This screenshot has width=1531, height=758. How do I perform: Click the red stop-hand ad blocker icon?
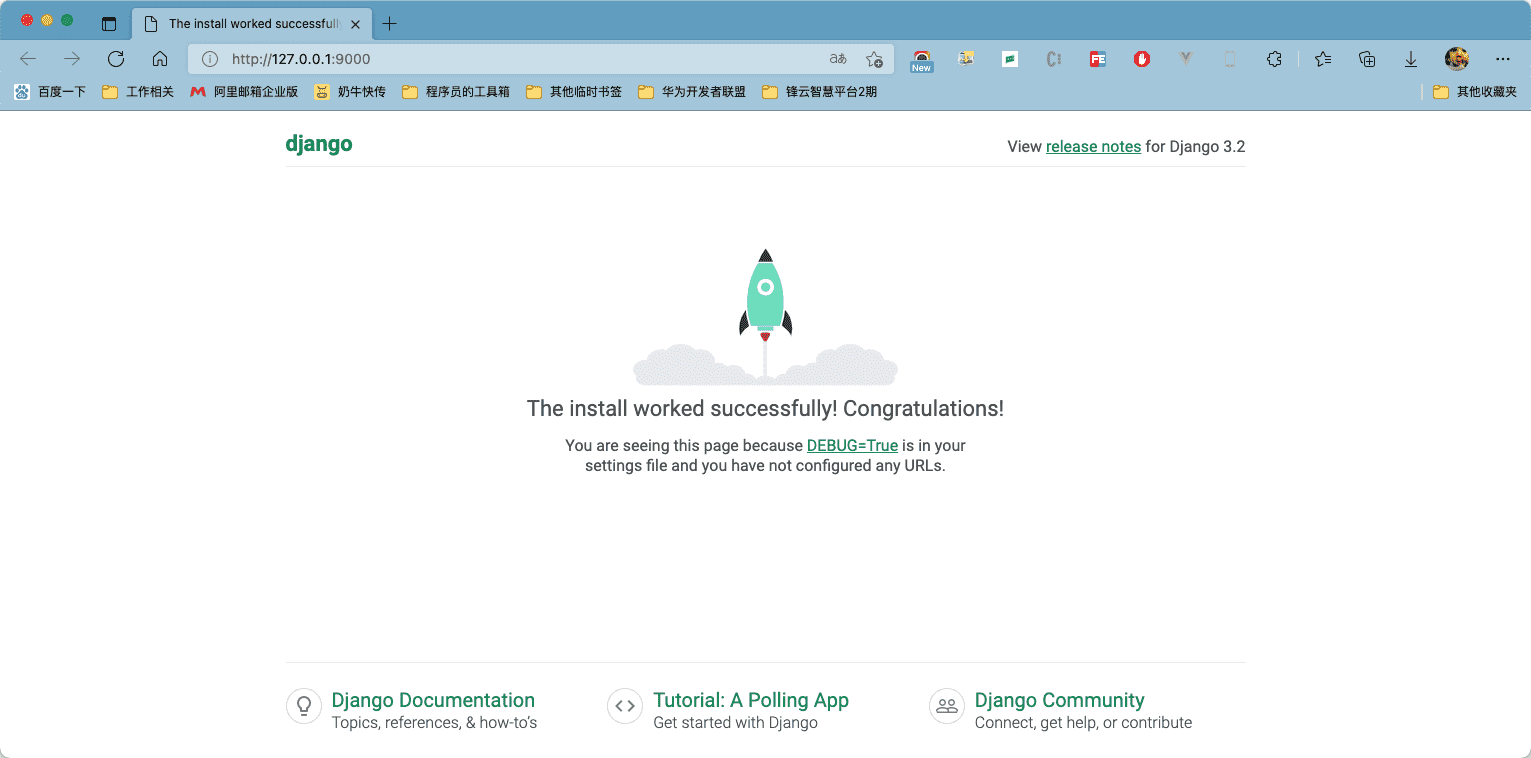[1142, 59]
